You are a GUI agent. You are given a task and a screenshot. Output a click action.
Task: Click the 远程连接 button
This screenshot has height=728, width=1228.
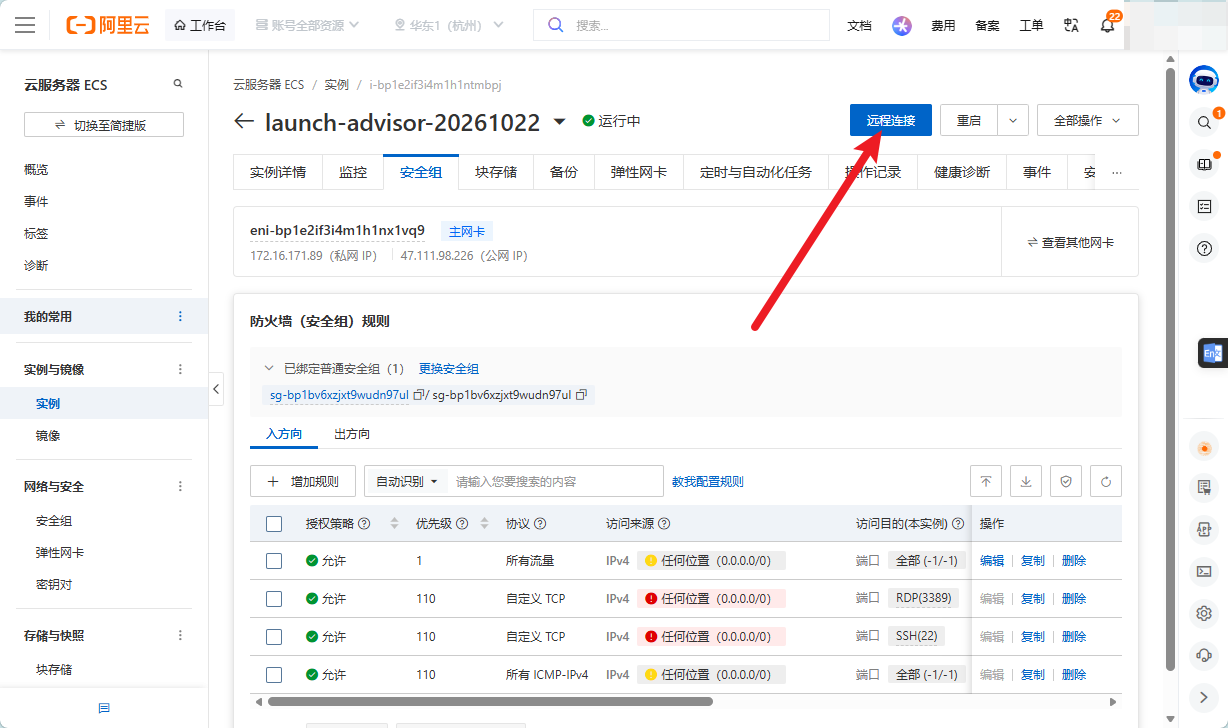[891, 120]
